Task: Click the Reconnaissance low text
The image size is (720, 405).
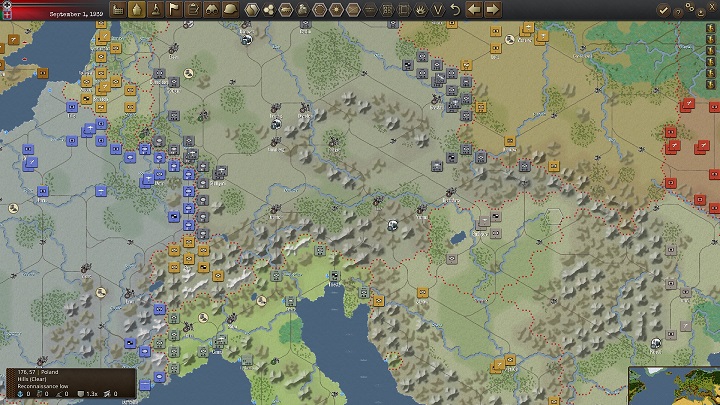Action: [x=43, y=387]
